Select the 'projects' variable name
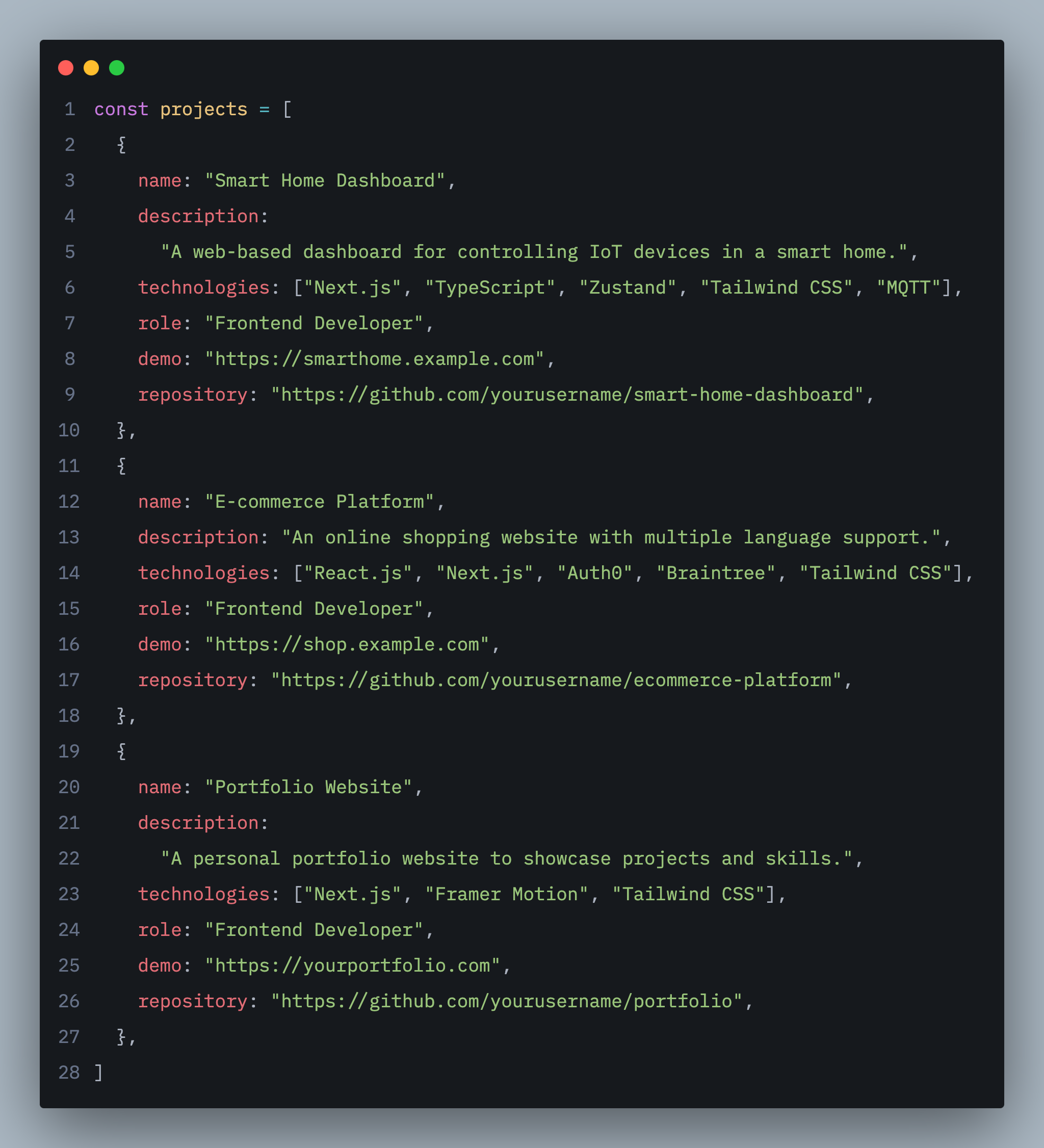This screenshot has height=1148, width=1044. pyautogui.click(x=204, y=109)
